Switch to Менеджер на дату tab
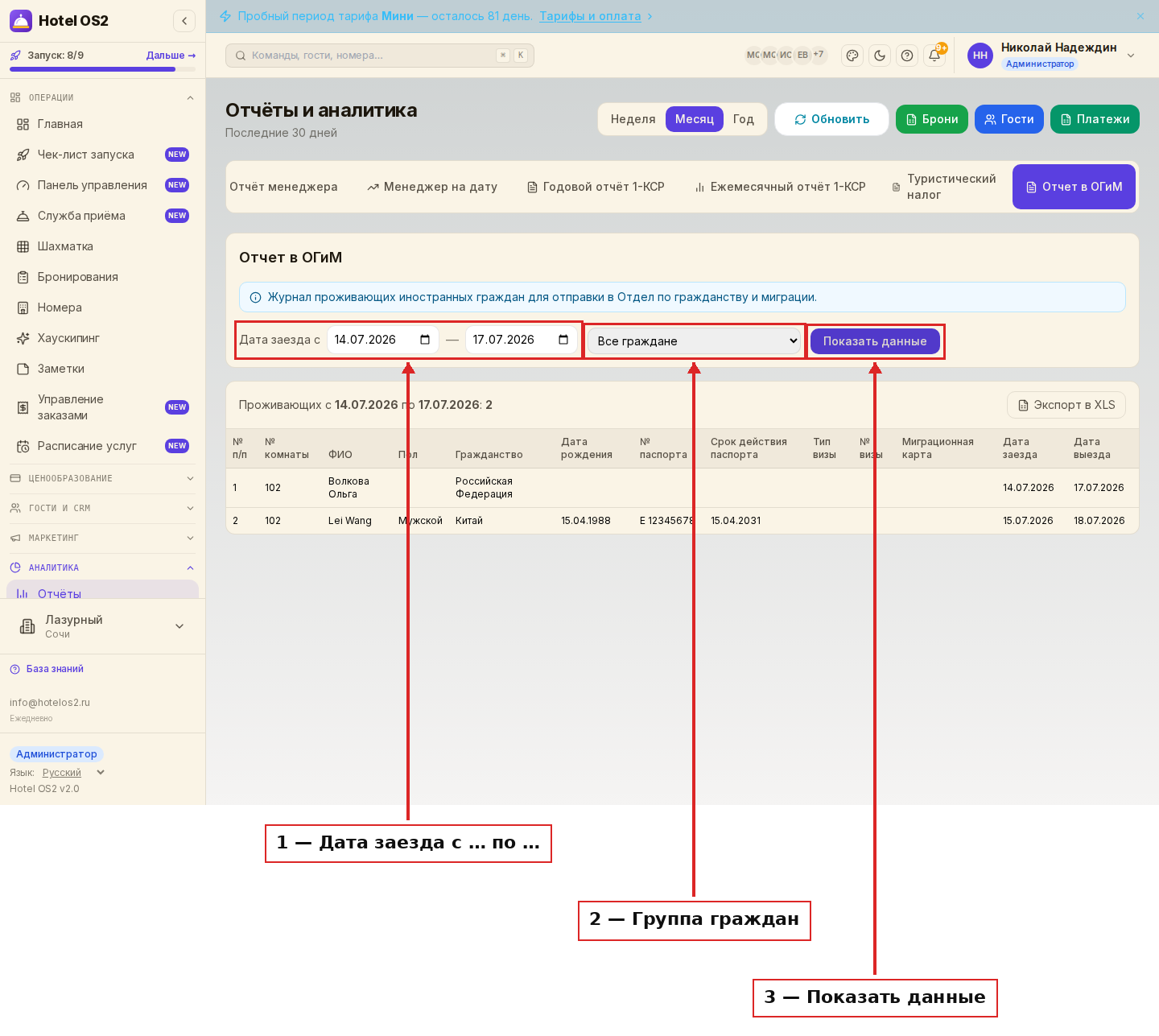The image size is (1159, 1036). tap(432, 187)
